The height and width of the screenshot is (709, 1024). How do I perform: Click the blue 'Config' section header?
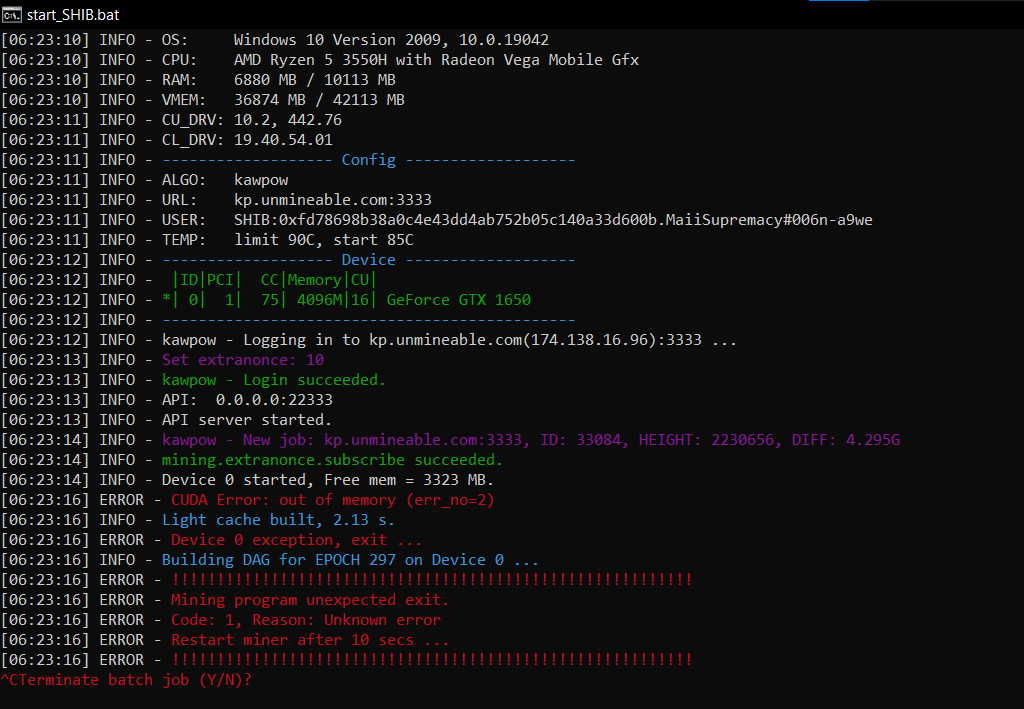pos(368,160)
